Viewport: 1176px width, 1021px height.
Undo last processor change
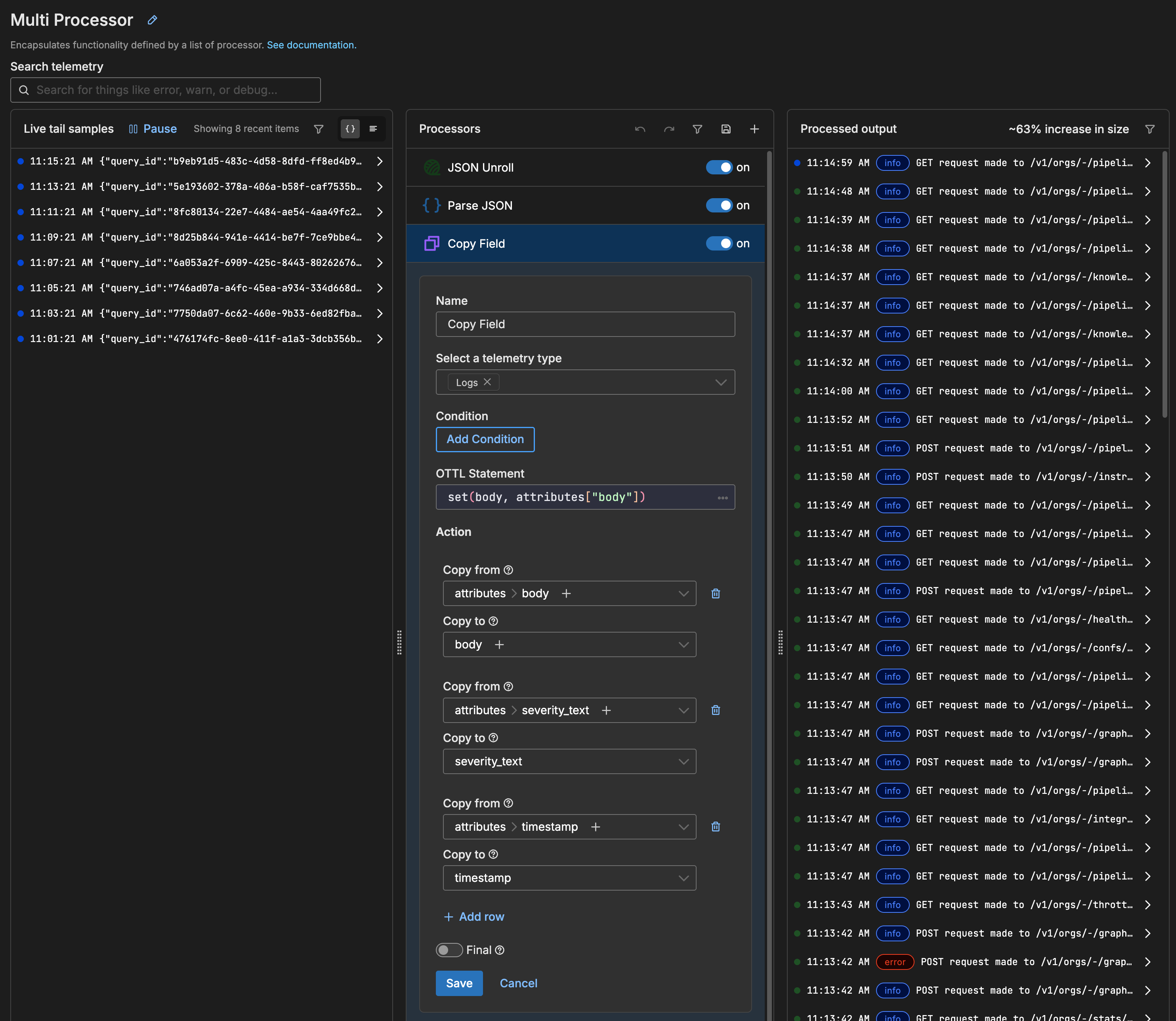click(640, 129)
